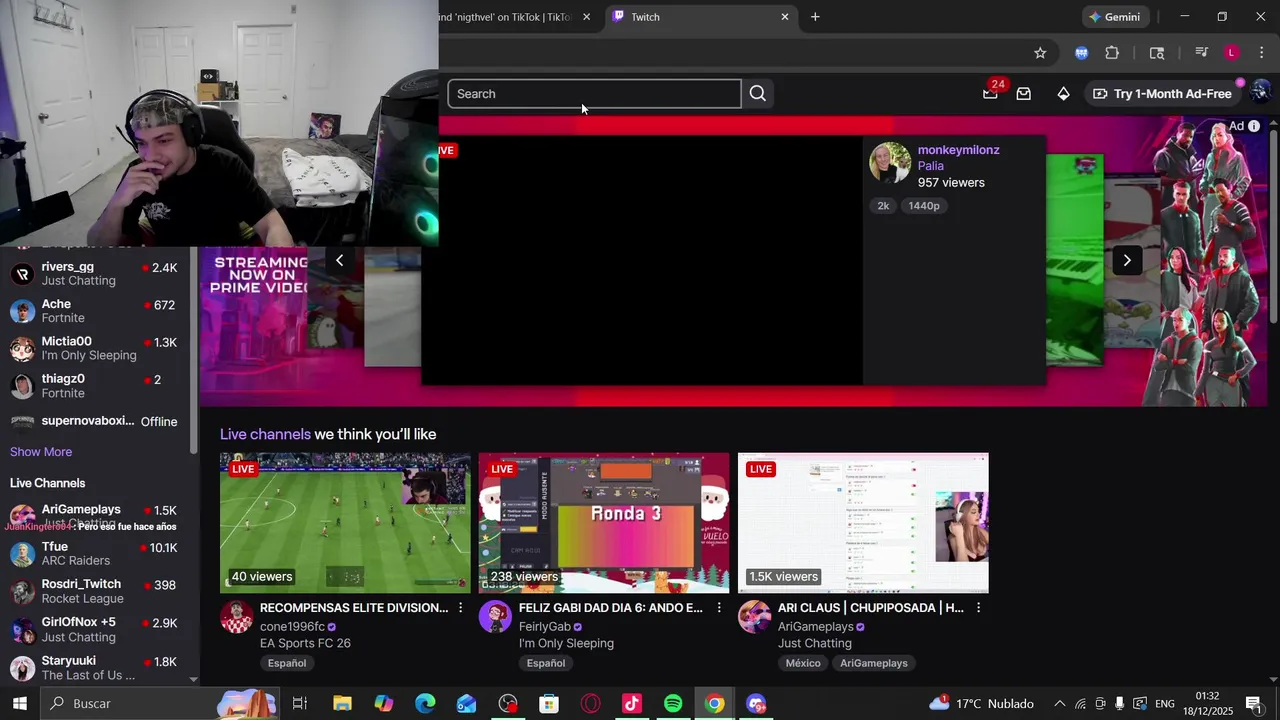The width and height of the screenshot is (1280, 720).
Task: Click the AriGameplays tag
Action: point(873,663)
